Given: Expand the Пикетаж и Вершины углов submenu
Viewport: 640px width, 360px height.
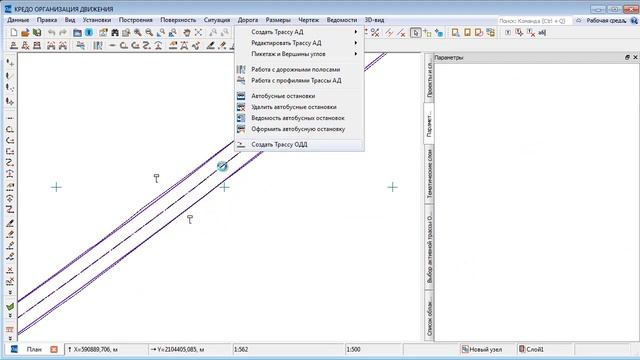Looking at the screenshot, I should point(300,54).
